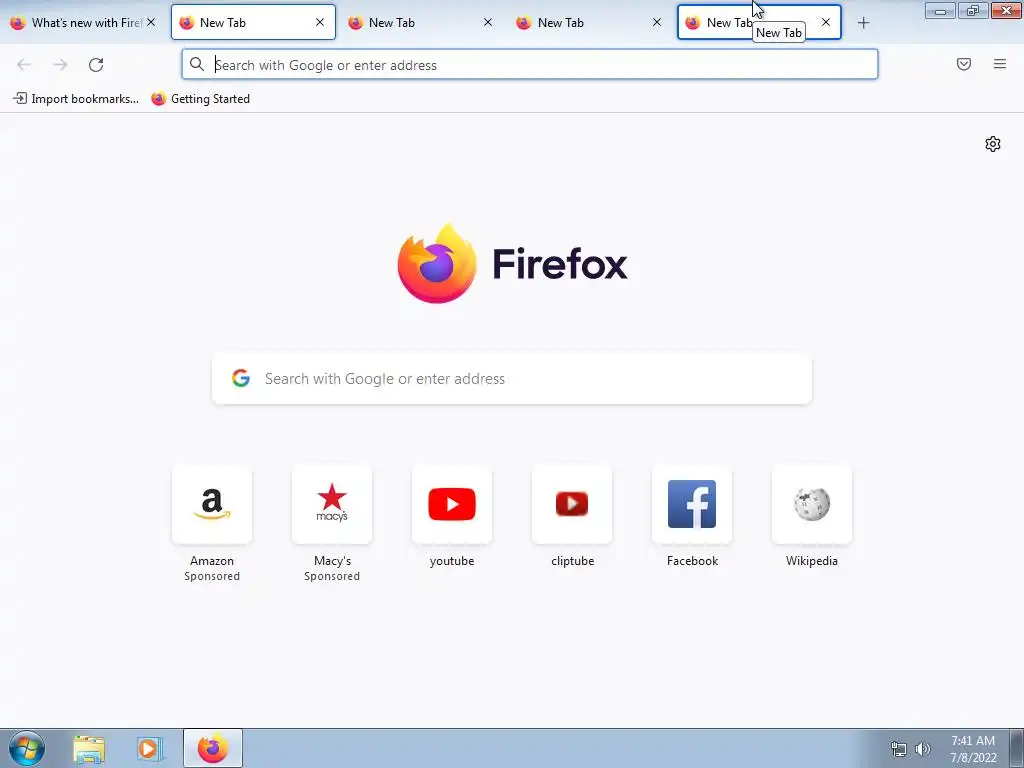Click the network tray icon
This screenshot has width=1024, height=768.
tap(899, 749)
